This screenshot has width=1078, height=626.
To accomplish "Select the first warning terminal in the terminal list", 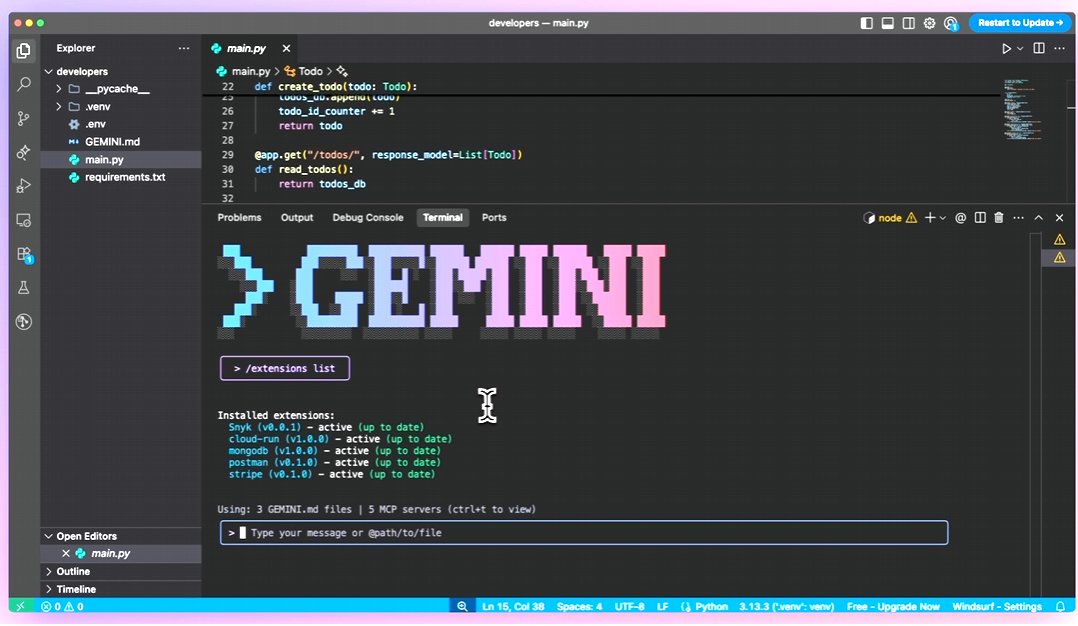I will coord(1059,240).
